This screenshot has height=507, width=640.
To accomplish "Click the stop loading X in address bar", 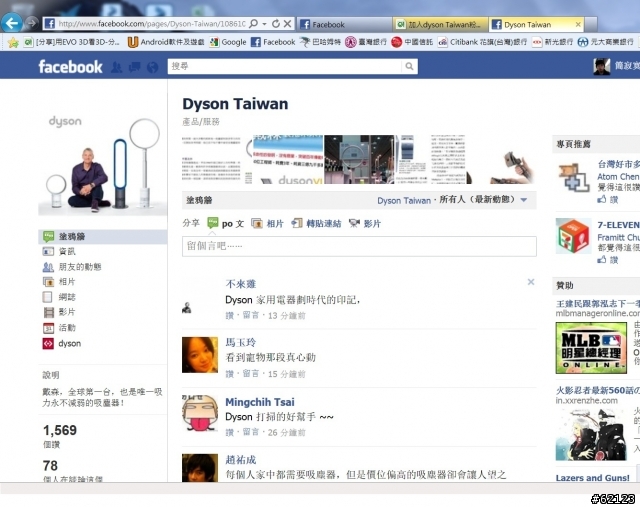I will pyautogui.click(x=287, y=24).
